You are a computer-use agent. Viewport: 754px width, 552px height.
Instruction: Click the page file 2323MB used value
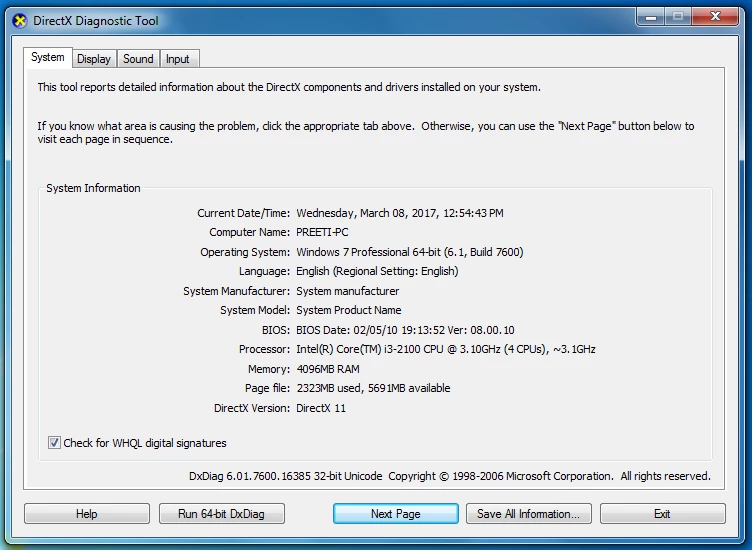pos(373,389)
